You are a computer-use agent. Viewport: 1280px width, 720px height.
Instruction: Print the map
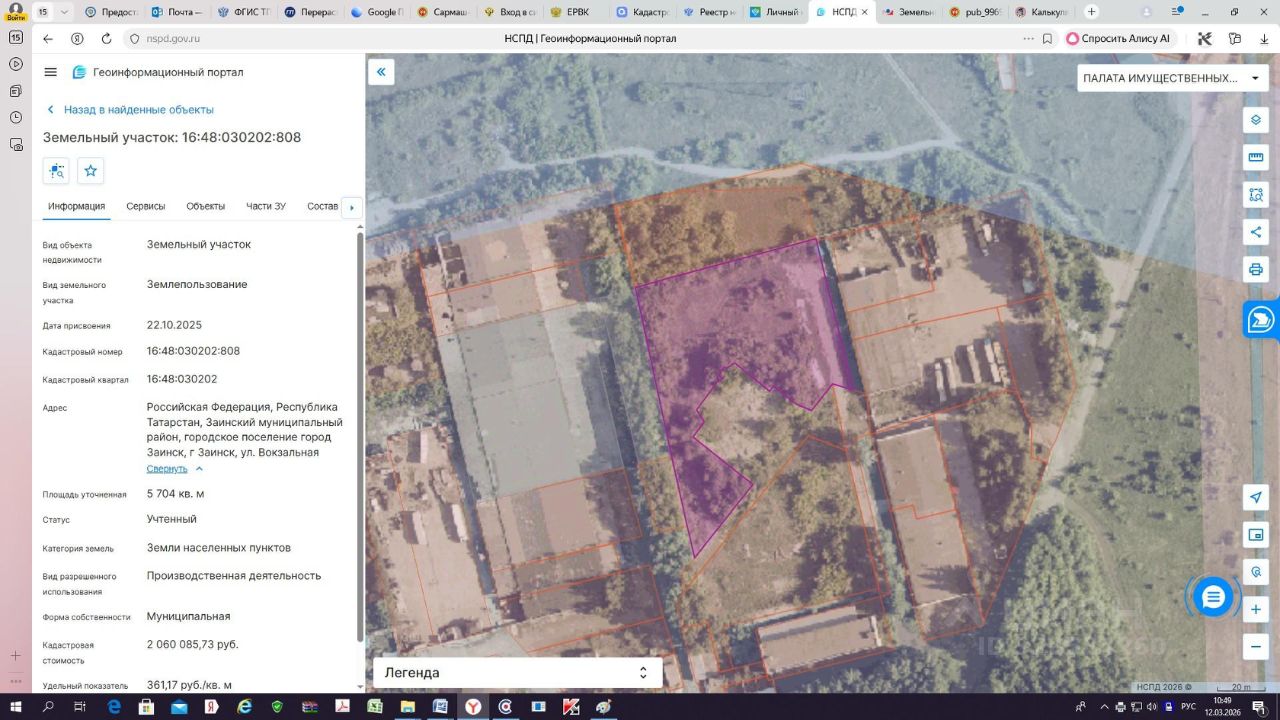click(x=1256, y=269)
